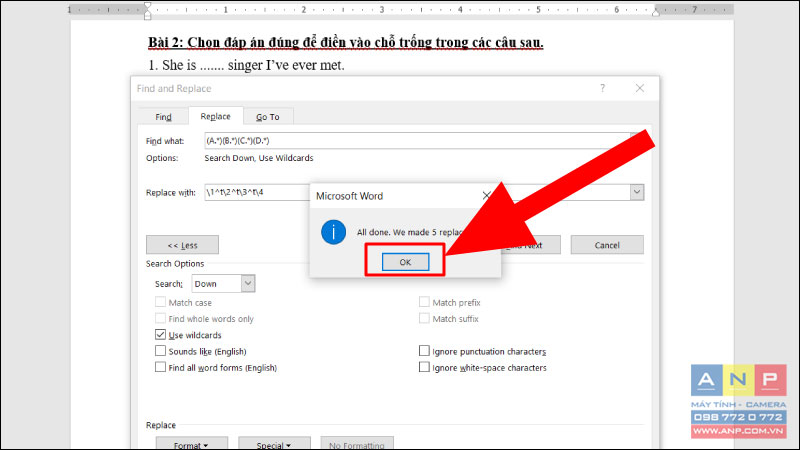Open the Go To tab

point(267,117)
